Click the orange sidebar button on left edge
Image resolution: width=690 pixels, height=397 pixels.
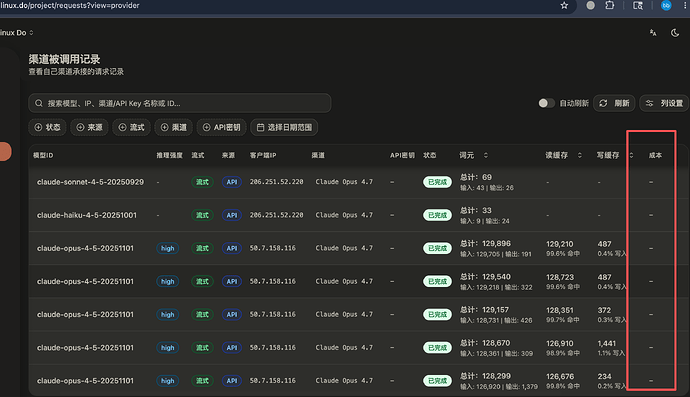(x=5, y=151)
